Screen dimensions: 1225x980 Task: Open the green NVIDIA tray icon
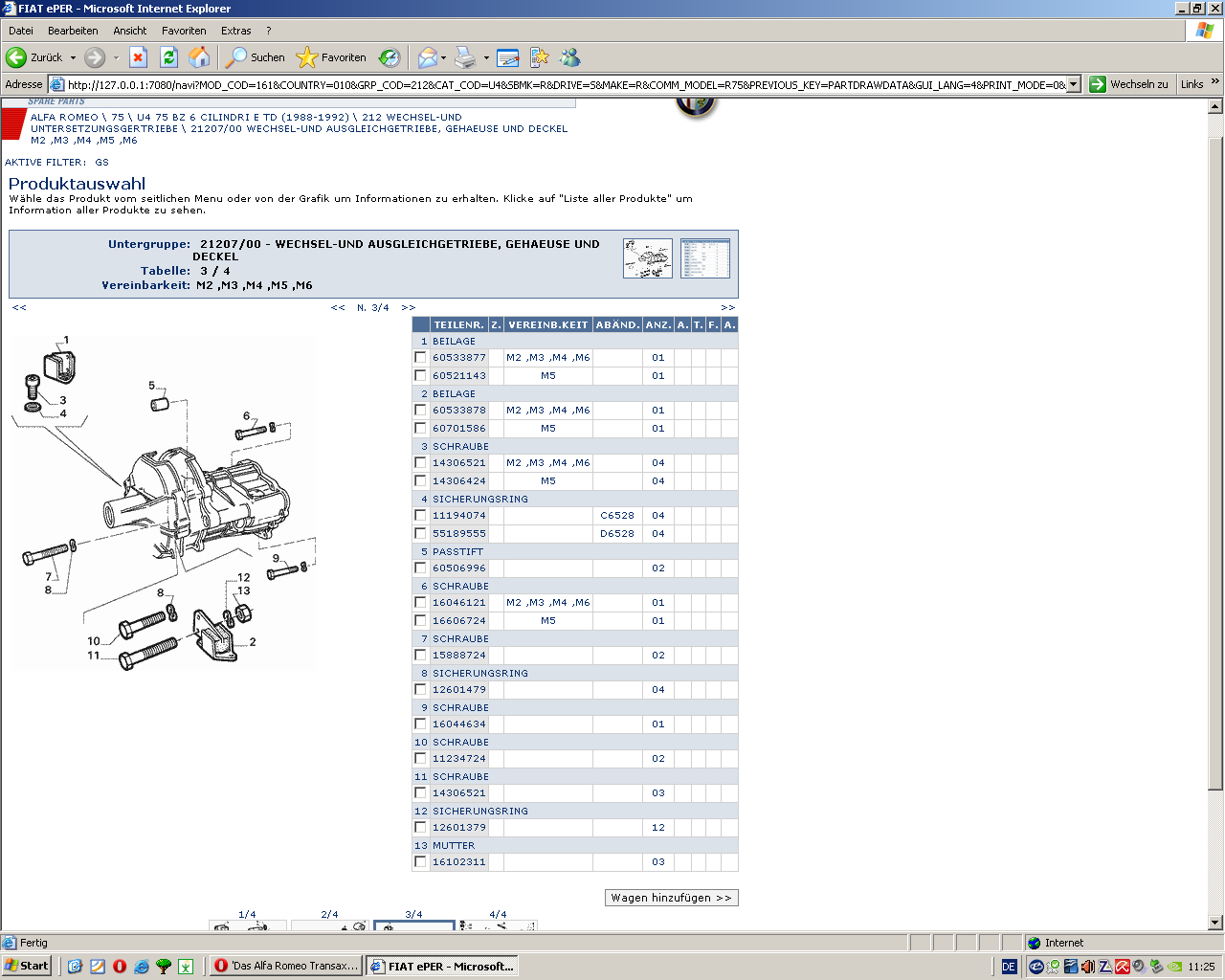1174,967
